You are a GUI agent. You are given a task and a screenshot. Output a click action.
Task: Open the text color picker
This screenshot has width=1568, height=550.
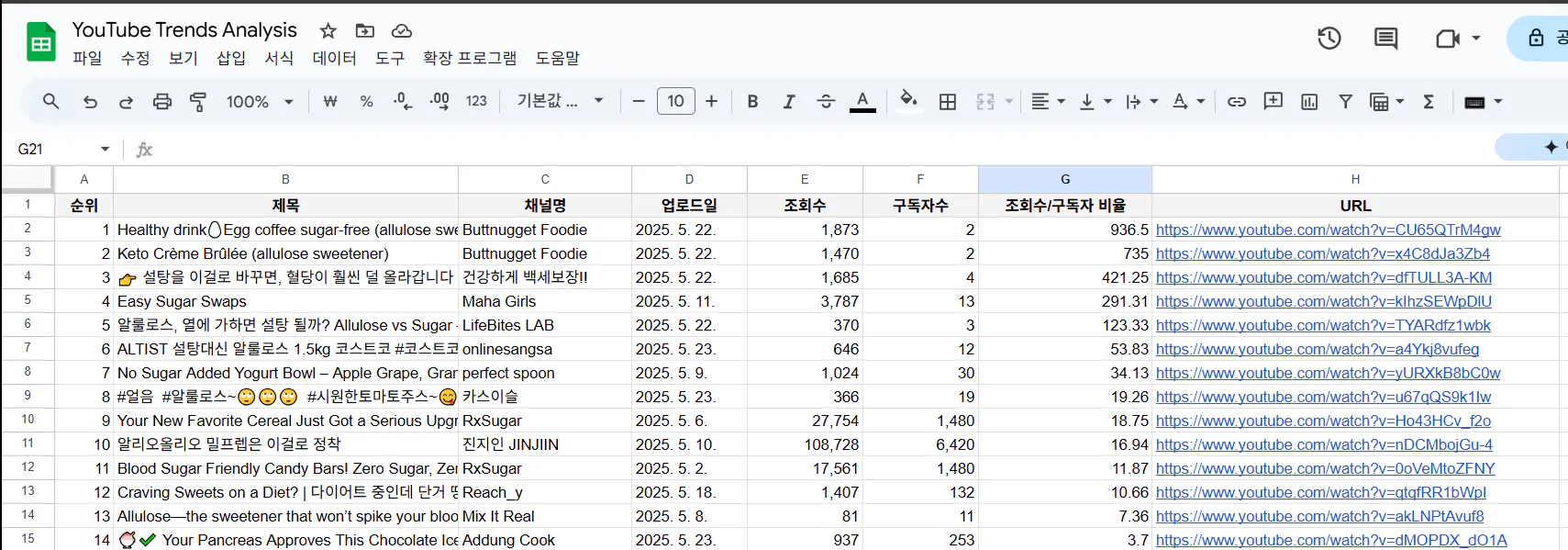(x=862, y=101)
